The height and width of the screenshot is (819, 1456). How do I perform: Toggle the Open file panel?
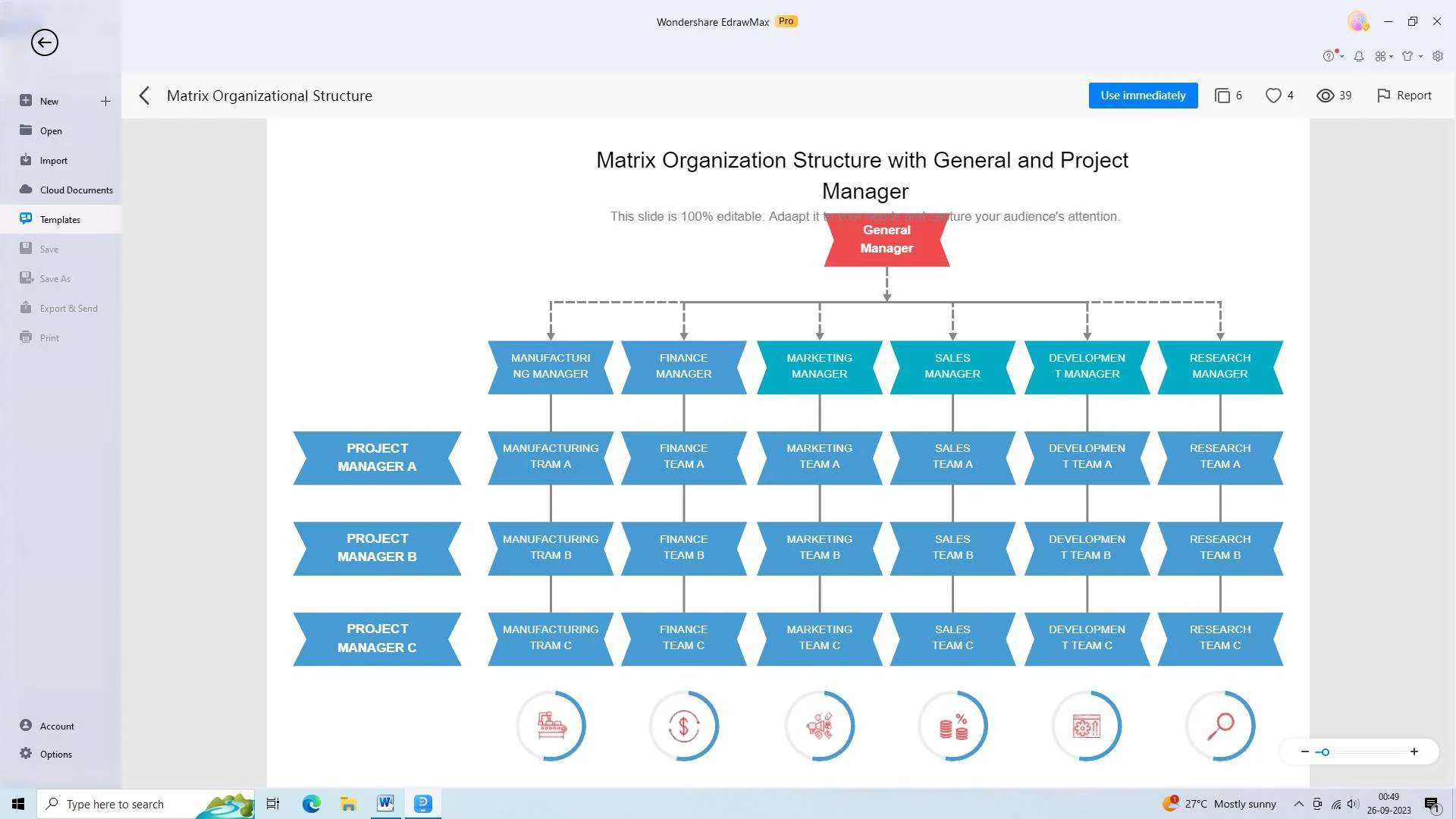coord(50,130)
